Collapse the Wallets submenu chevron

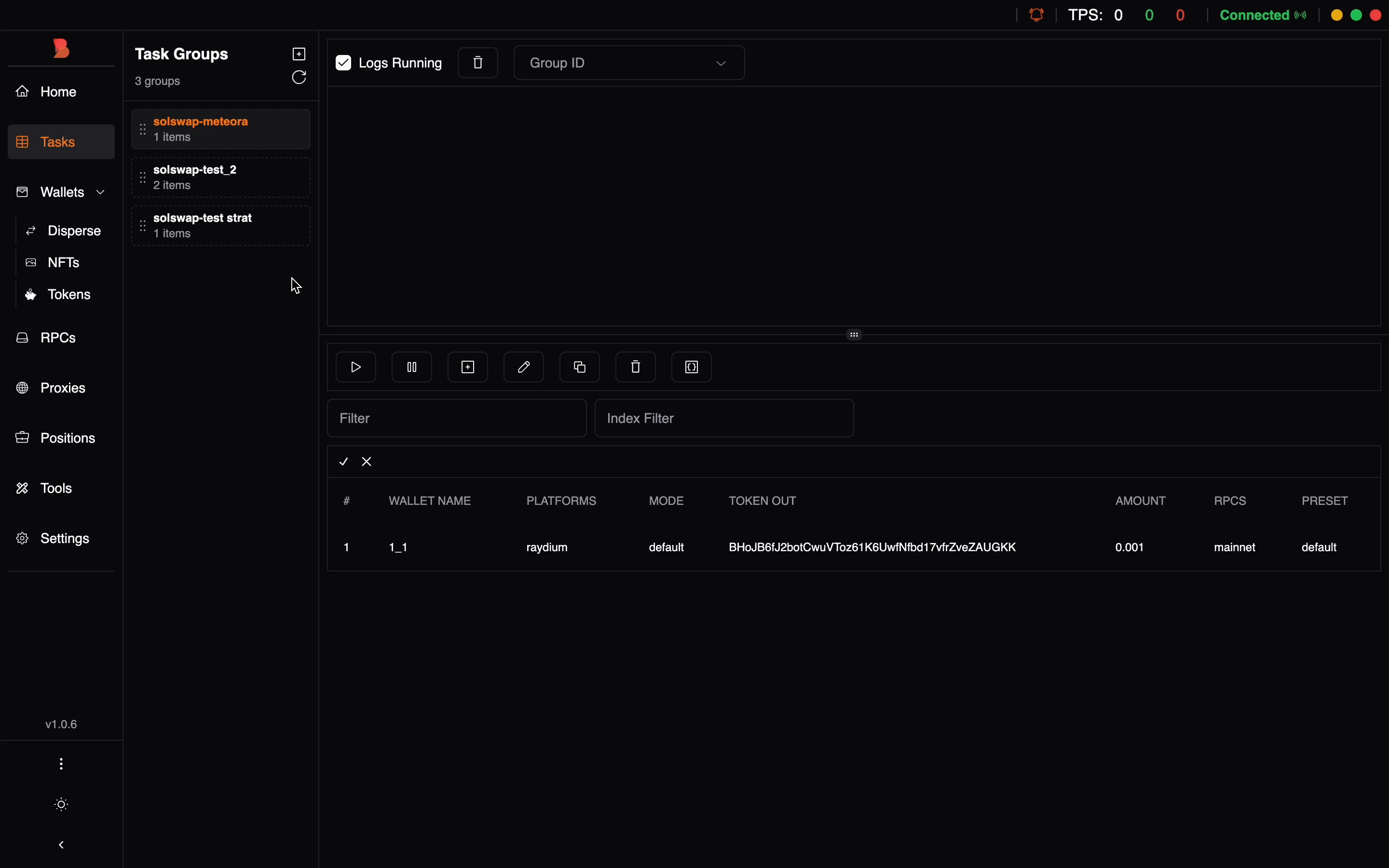101,192
